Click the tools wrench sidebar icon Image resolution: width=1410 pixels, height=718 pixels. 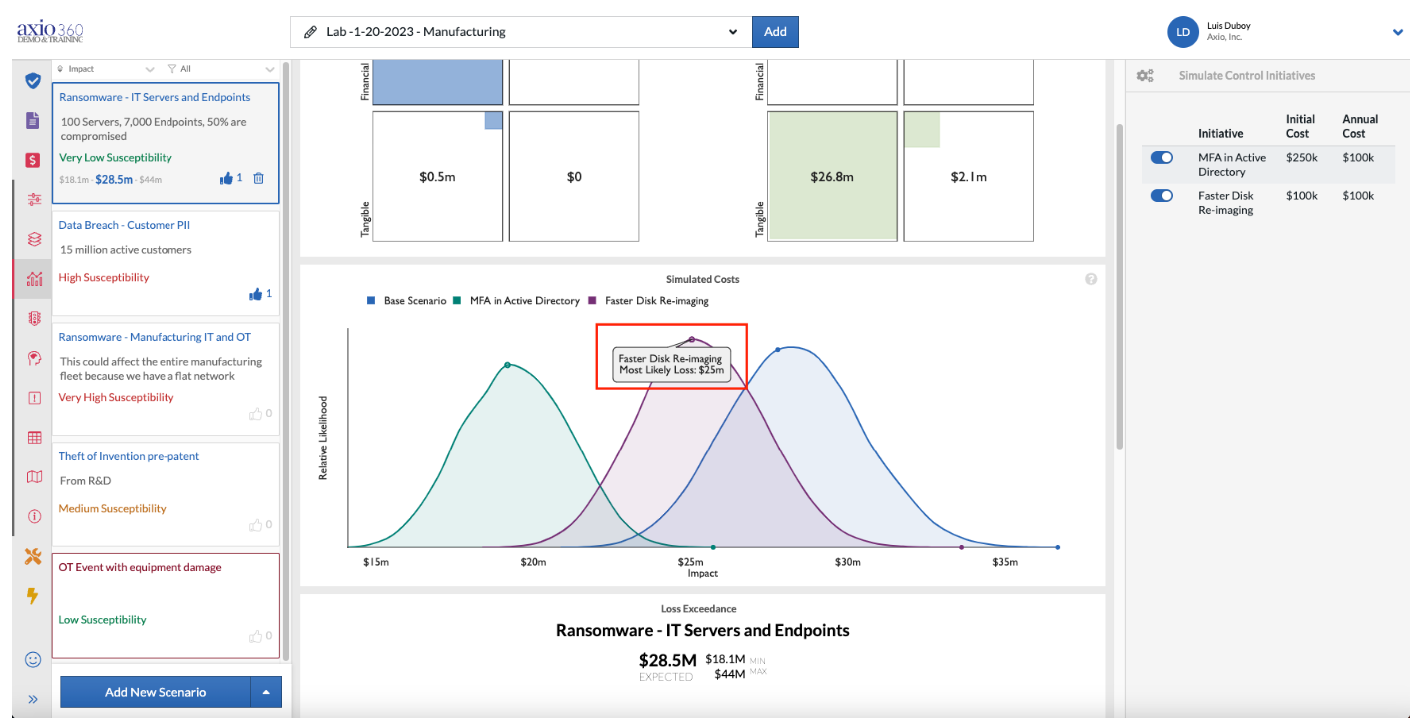click(x=33, y=557)
